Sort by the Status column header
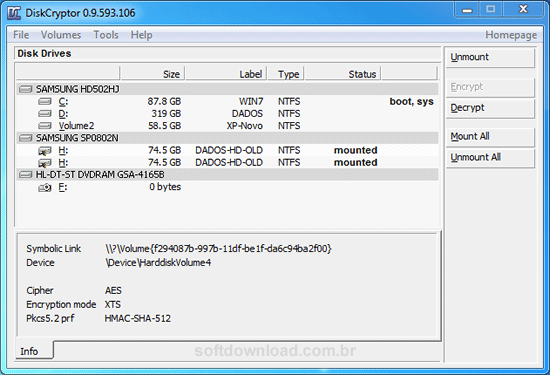Viewport: 550px width, 375px height. click(x=343, y=74)
